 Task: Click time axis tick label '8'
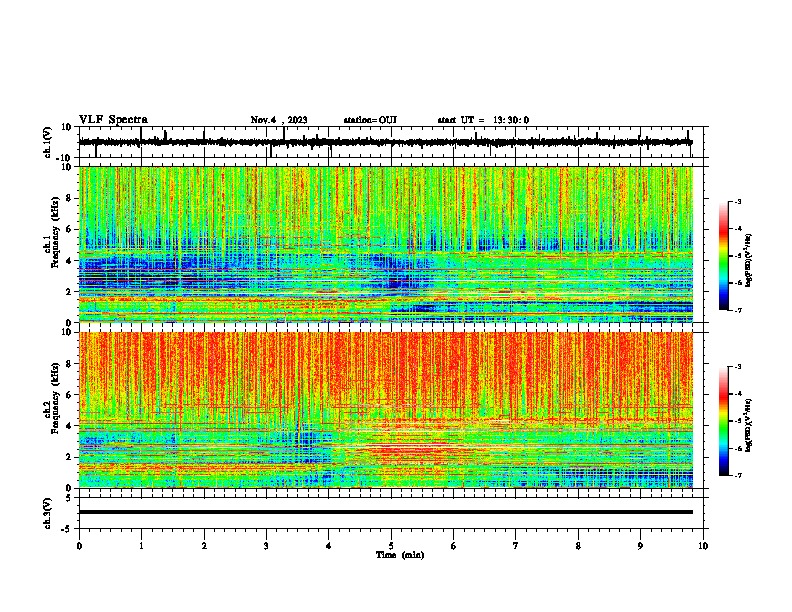(x=578, y=546)
